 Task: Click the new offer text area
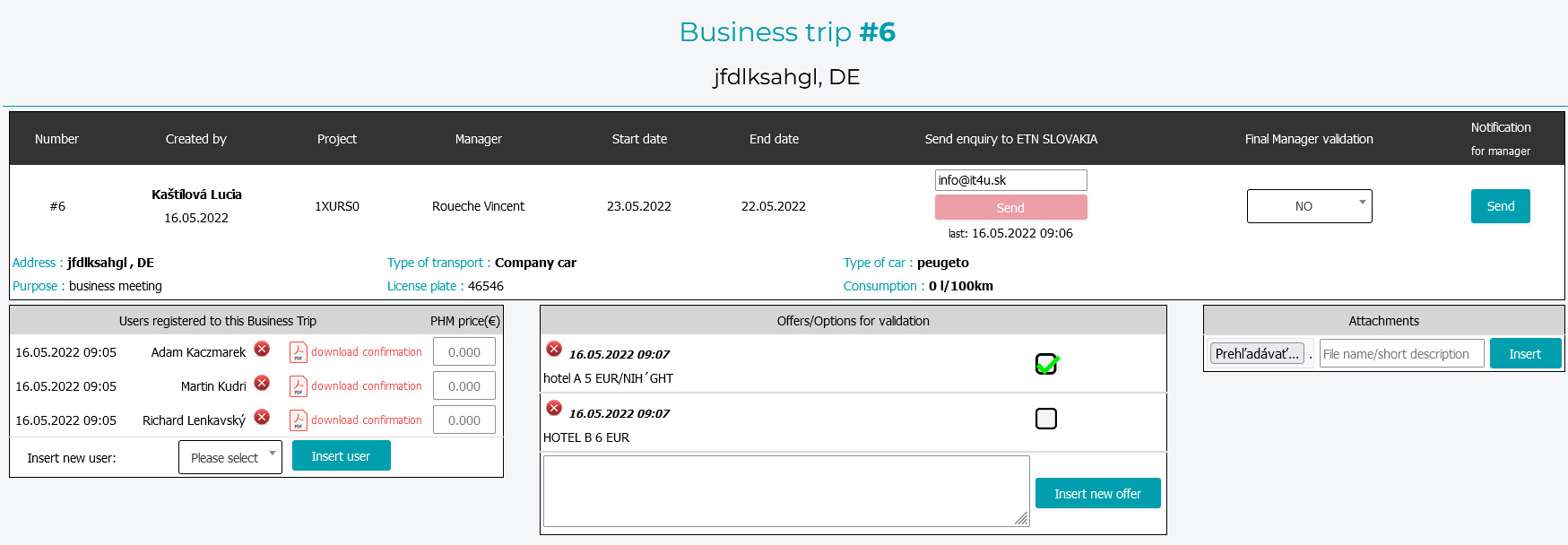[x=785, y=491]
